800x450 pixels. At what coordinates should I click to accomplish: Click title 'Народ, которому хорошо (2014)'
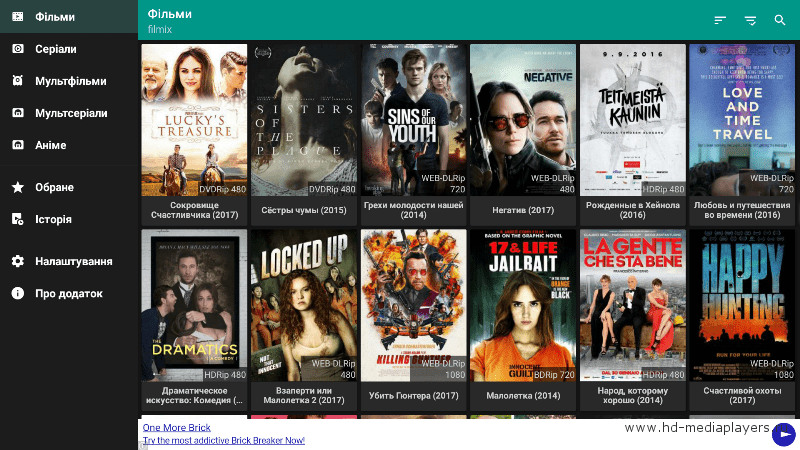[x=633, y=395]
